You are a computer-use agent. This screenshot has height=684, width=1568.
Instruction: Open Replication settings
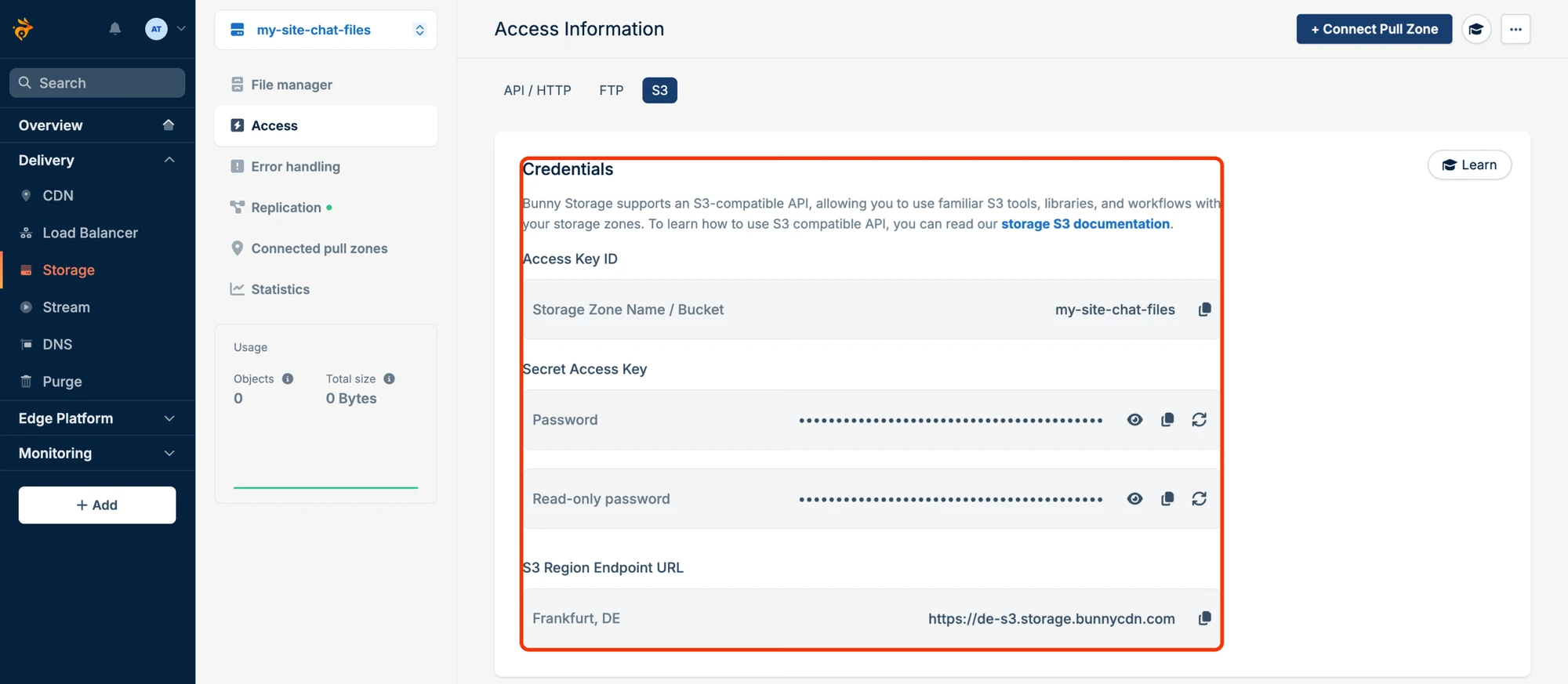click(x=325, y=208)
